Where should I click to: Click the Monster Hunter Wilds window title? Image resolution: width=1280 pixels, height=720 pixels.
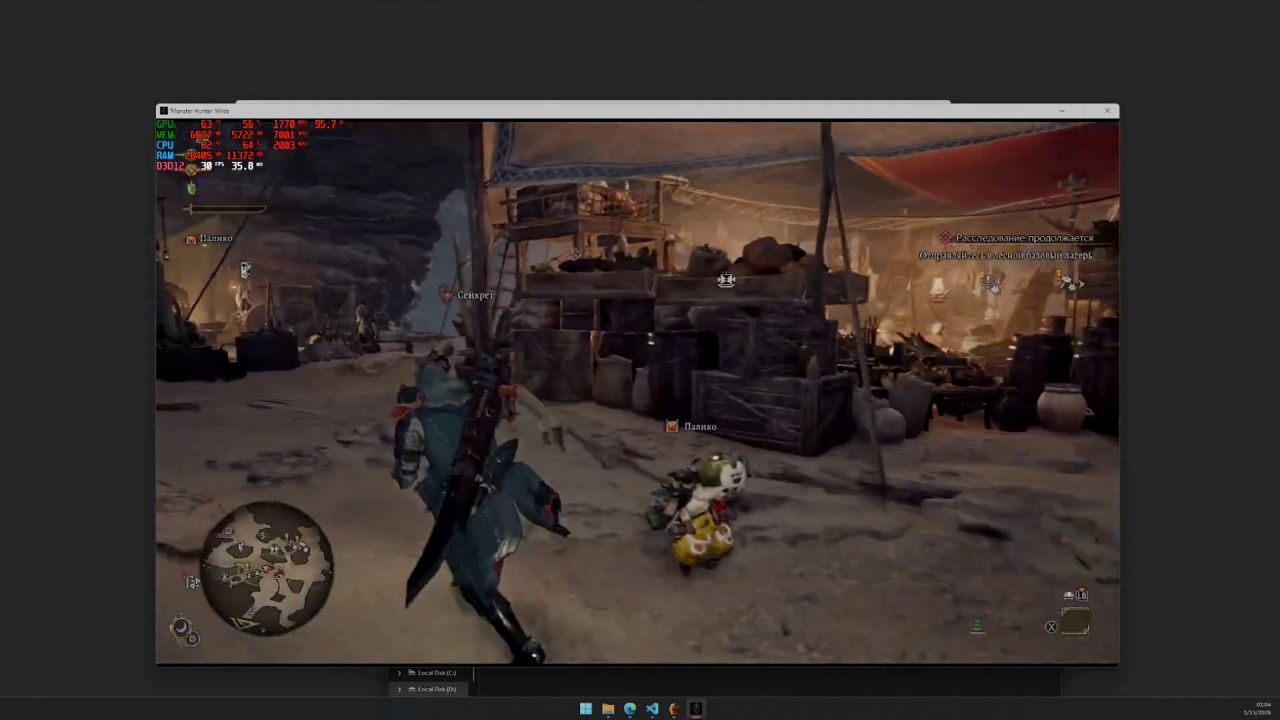[200, 111]
